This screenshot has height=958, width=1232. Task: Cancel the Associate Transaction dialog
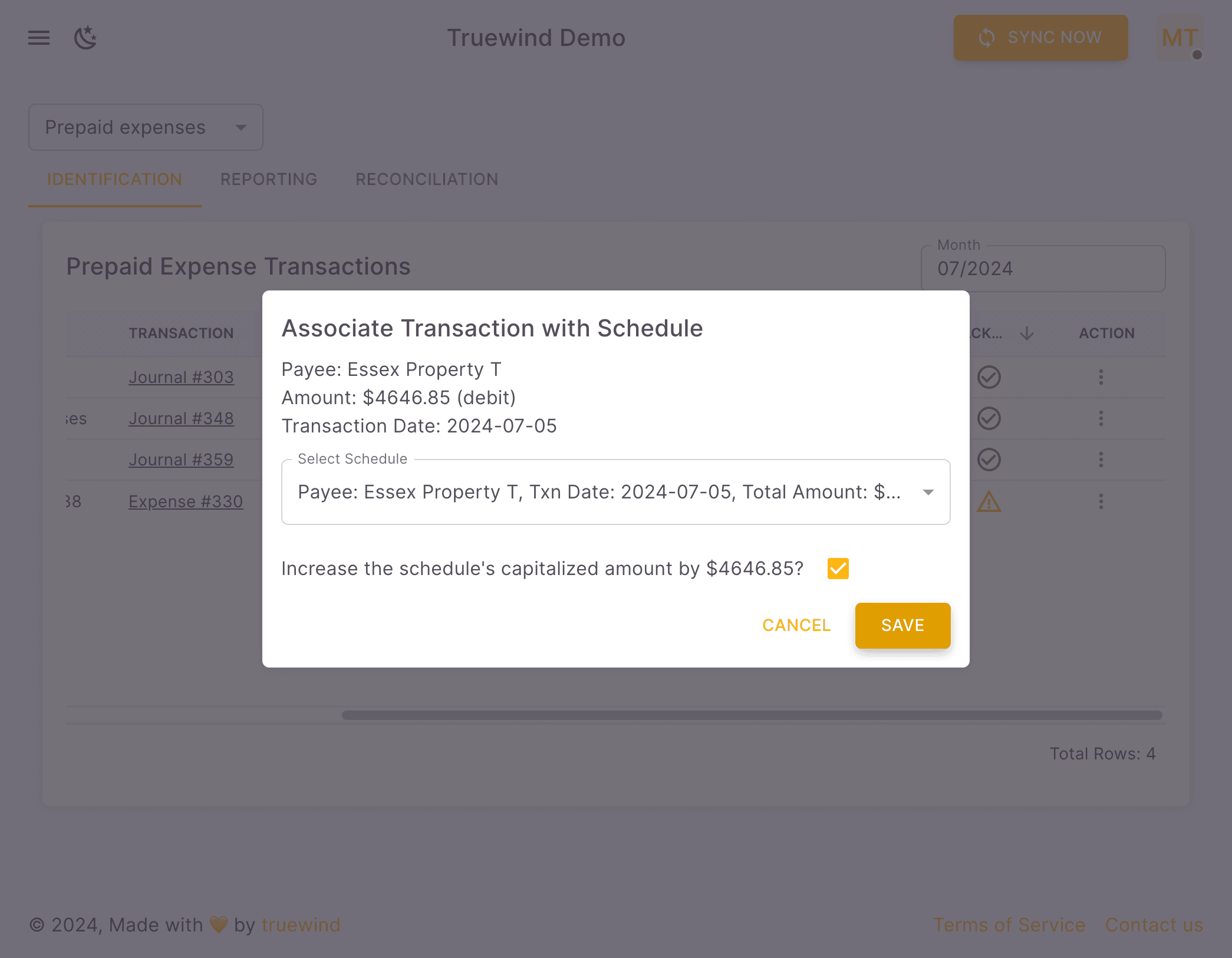click(x=796, y=625)
